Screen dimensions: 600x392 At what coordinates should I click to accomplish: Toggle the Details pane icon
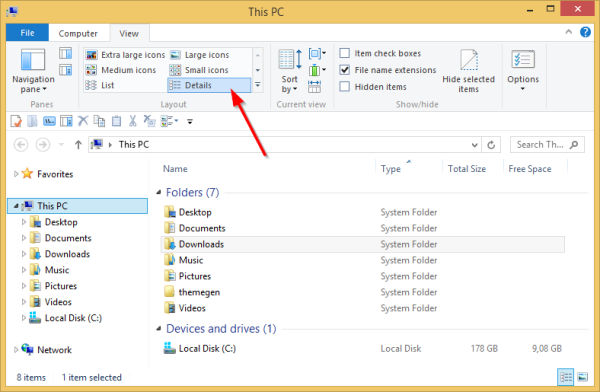[x=65, y=70]
